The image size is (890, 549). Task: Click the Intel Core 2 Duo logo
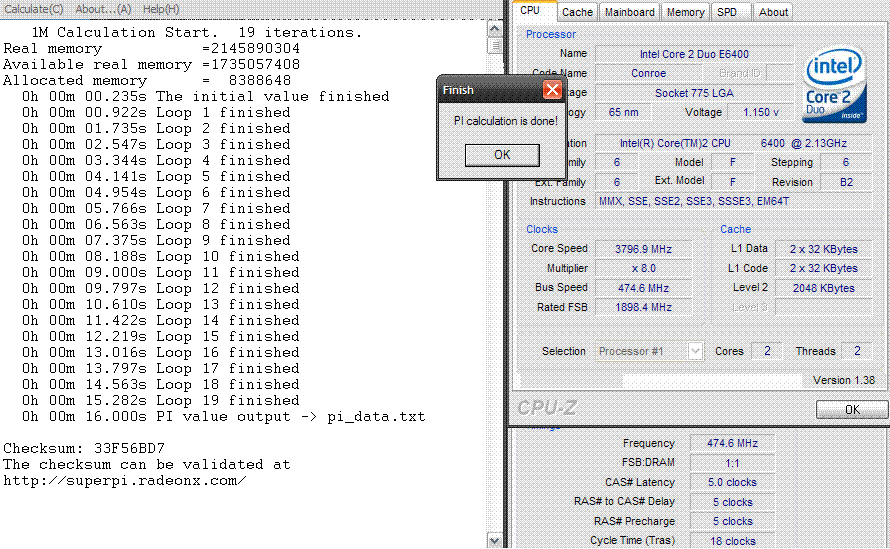pyautogui.click(x=834, y=86)
